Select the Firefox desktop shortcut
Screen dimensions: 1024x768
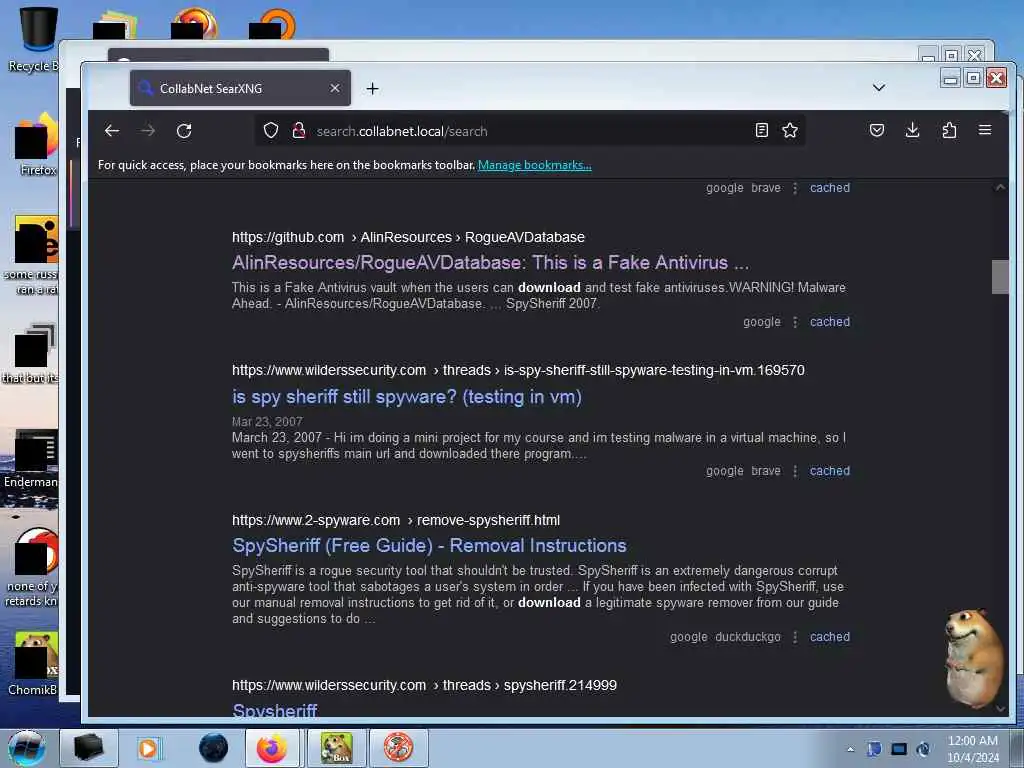pyautogui.click(x=36, y=145)
